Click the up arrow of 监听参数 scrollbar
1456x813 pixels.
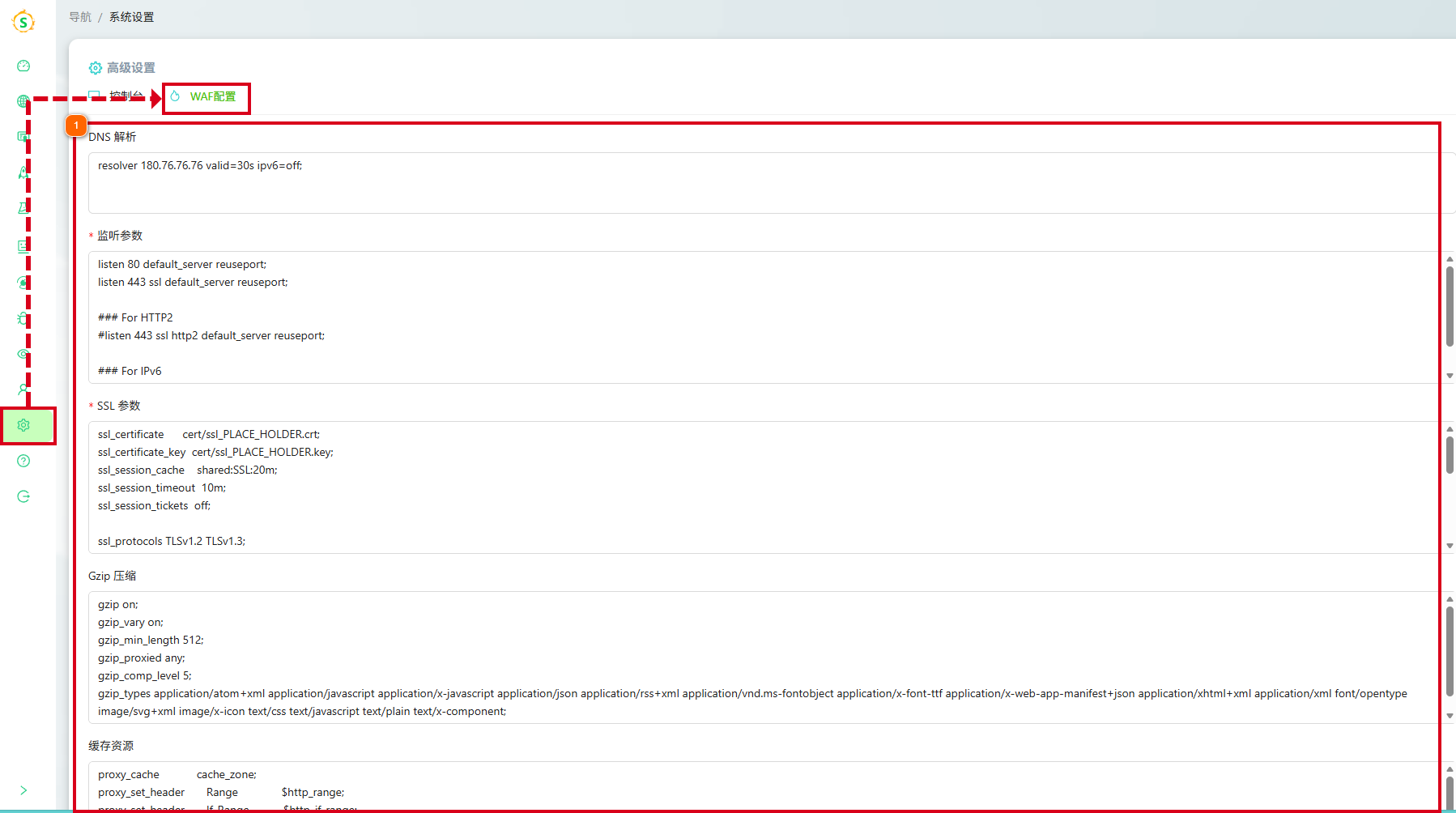[x=1450, y=259]
